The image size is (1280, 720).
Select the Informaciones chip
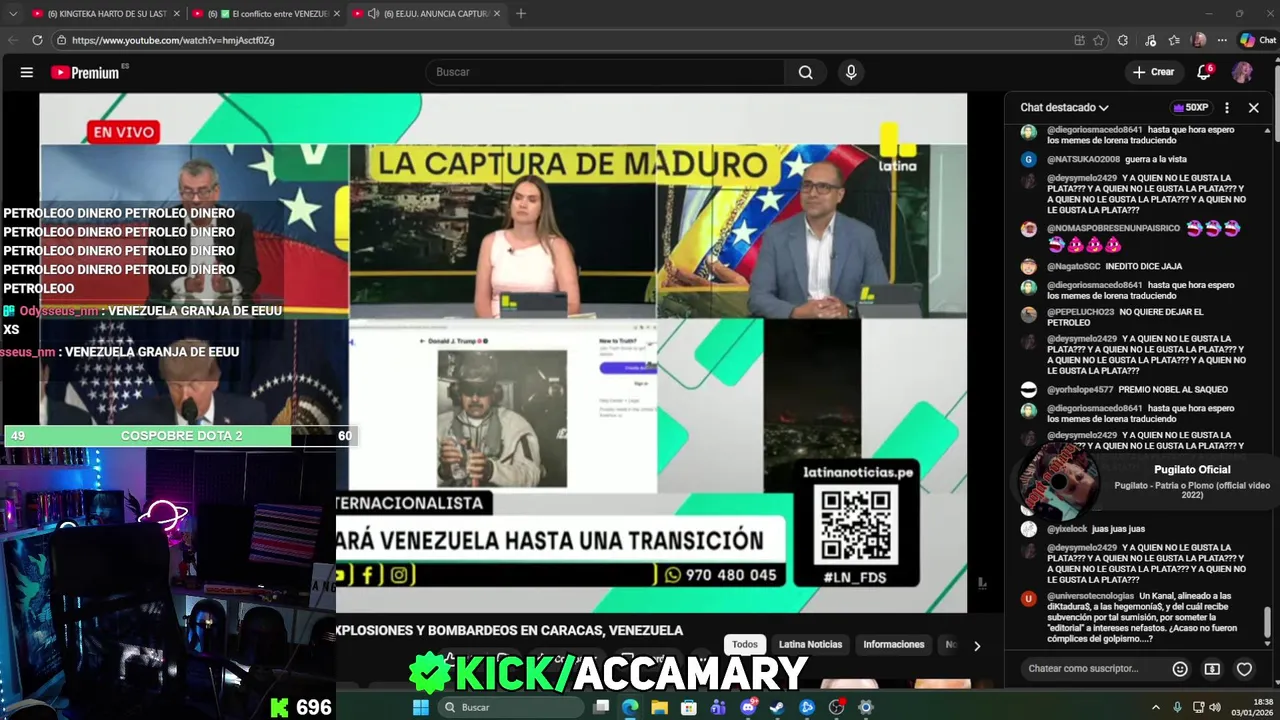pos(894,645)
